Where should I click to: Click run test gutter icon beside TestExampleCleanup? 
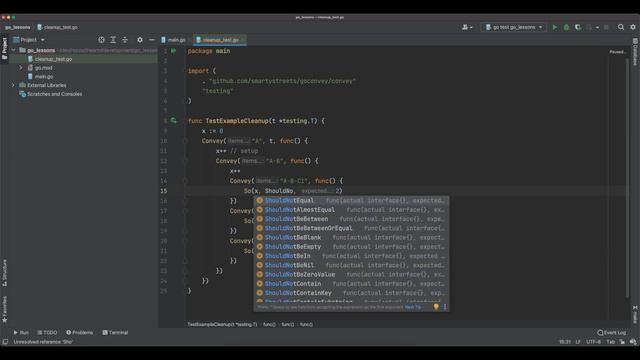click(x=173, y=121)
